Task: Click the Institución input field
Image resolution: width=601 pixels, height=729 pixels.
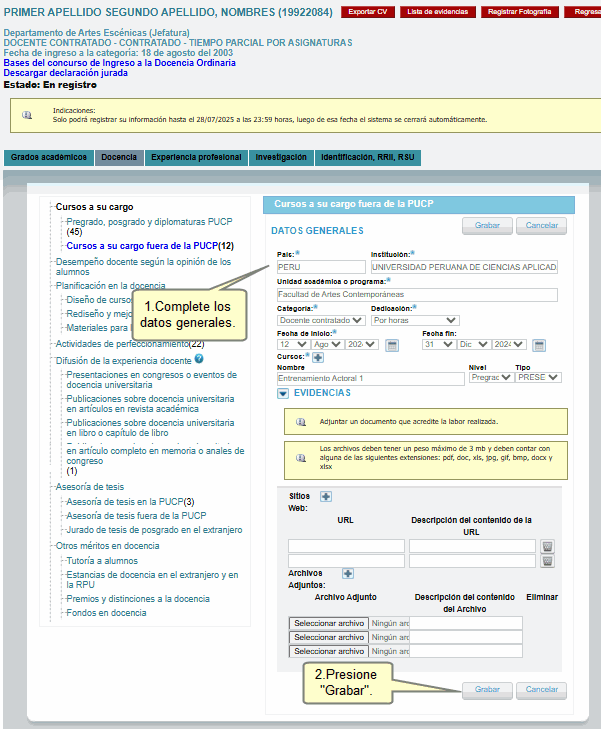Action: pyautogui.click(x=464, y=267)
